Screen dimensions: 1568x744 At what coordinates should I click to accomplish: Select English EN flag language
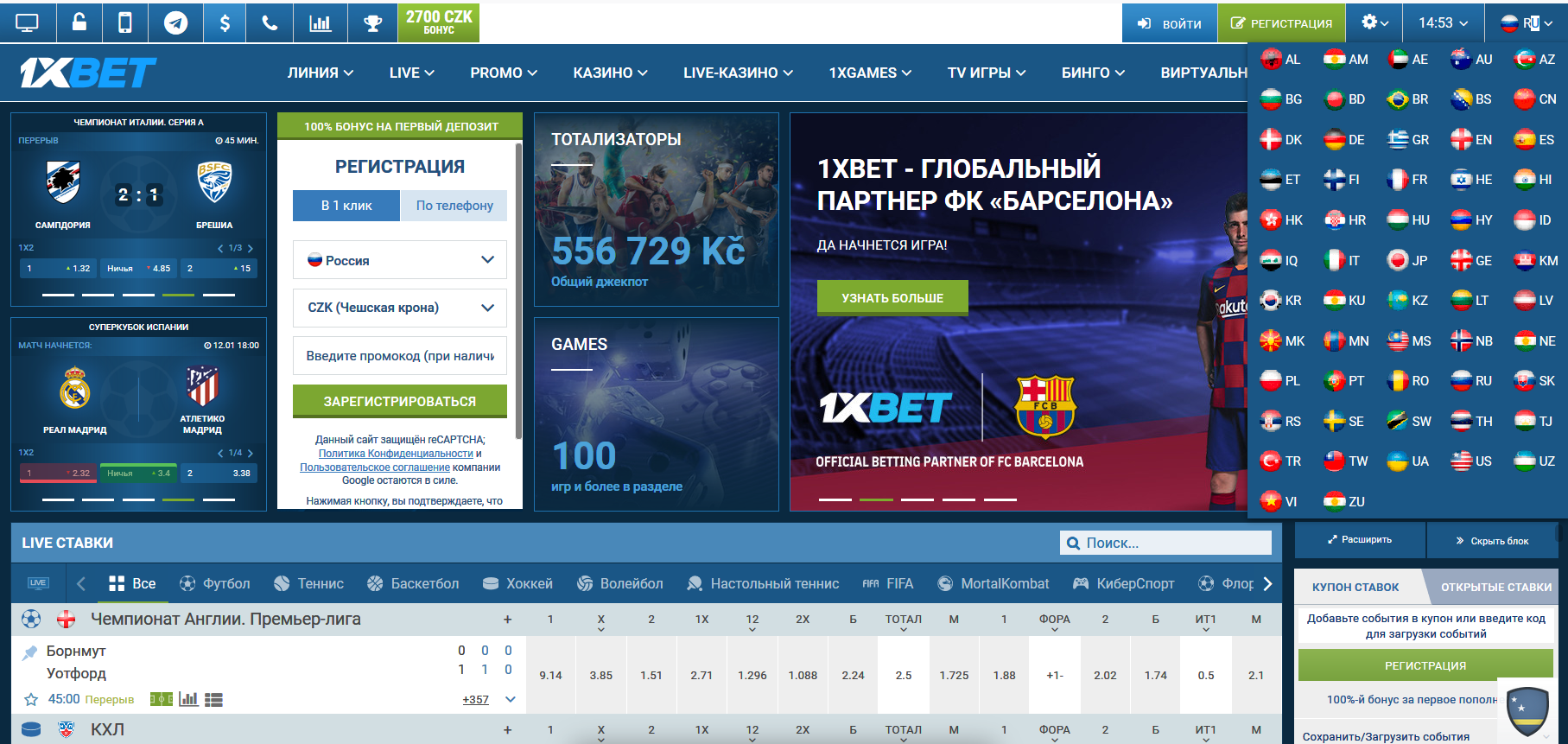[1471, 140]
